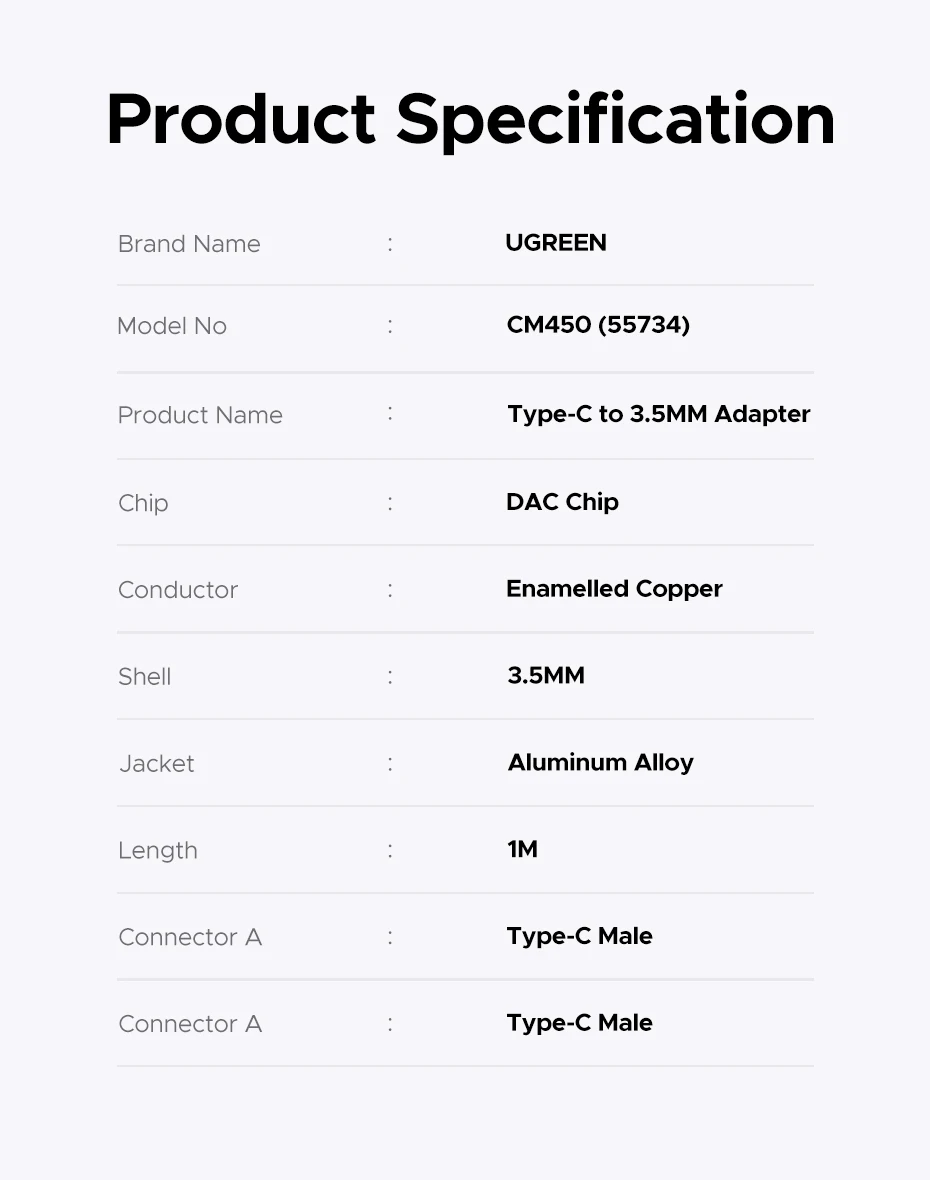Click the Enamelled Copper value
This screenshot has width=930, height=1180.
[614, 589]
